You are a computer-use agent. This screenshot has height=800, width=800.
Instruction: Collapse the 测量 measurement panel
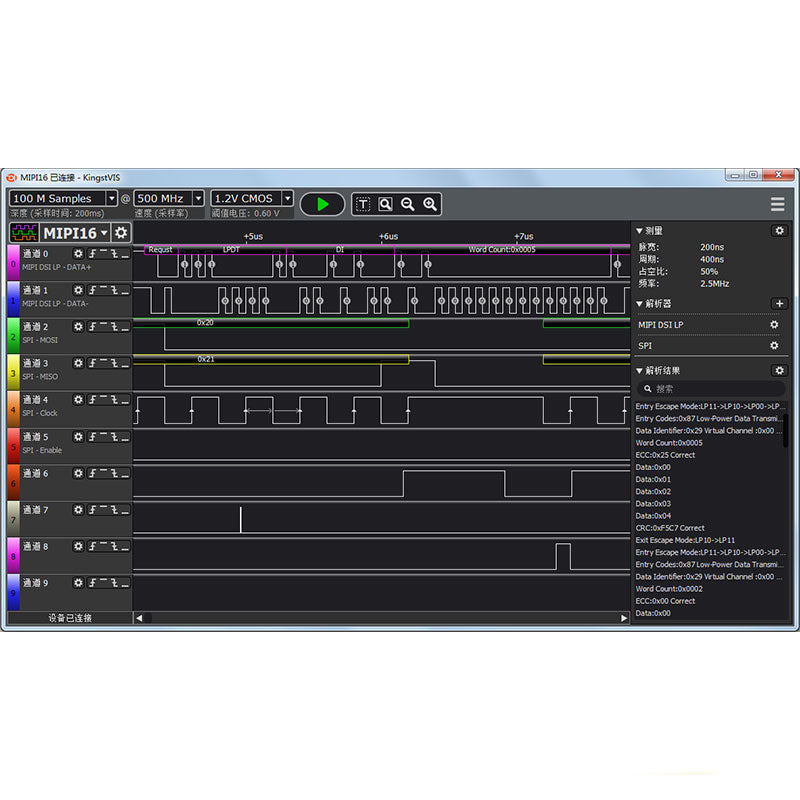pos(640,231)
